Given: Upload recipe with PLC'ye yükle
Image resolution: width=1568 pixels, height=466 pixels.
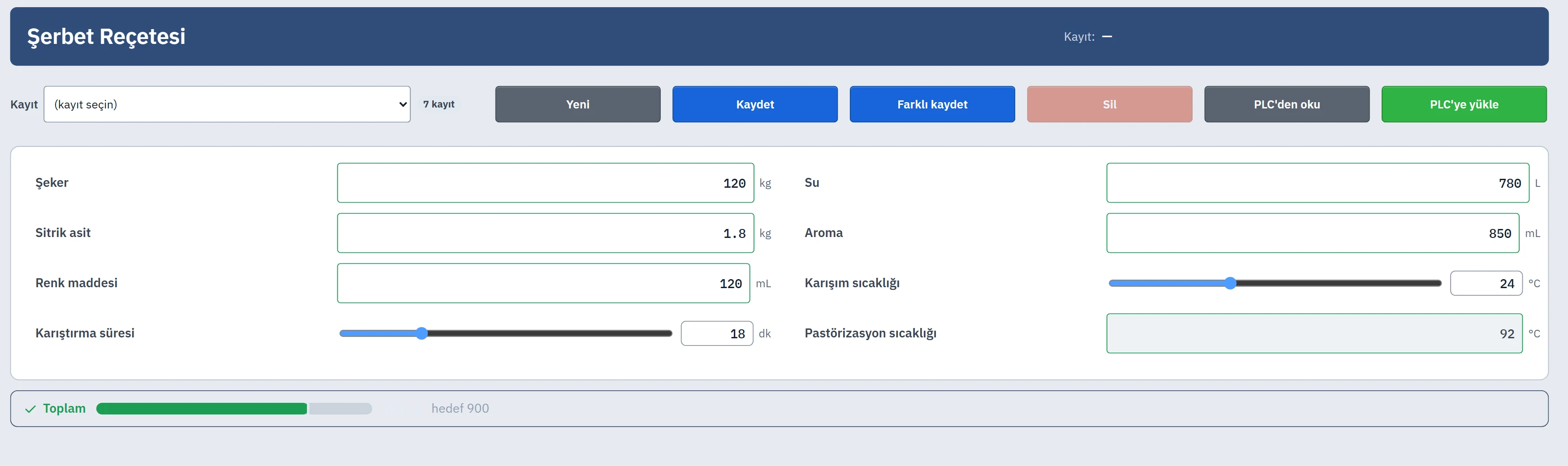Looking at the screenshot, I should tap(1464, 104).
